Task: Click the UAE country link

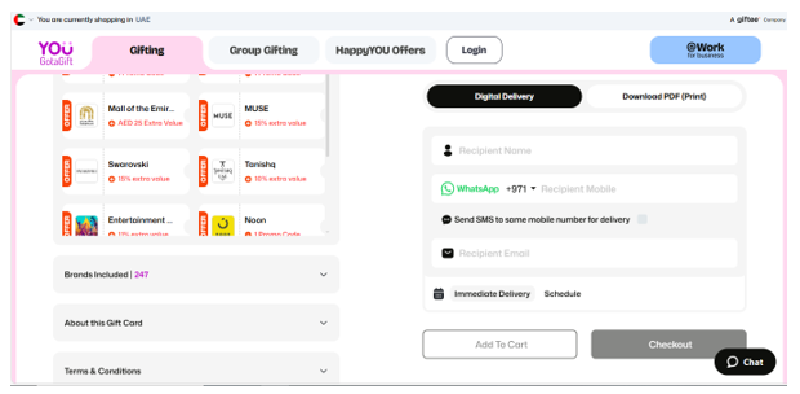Action: [142, 20]
